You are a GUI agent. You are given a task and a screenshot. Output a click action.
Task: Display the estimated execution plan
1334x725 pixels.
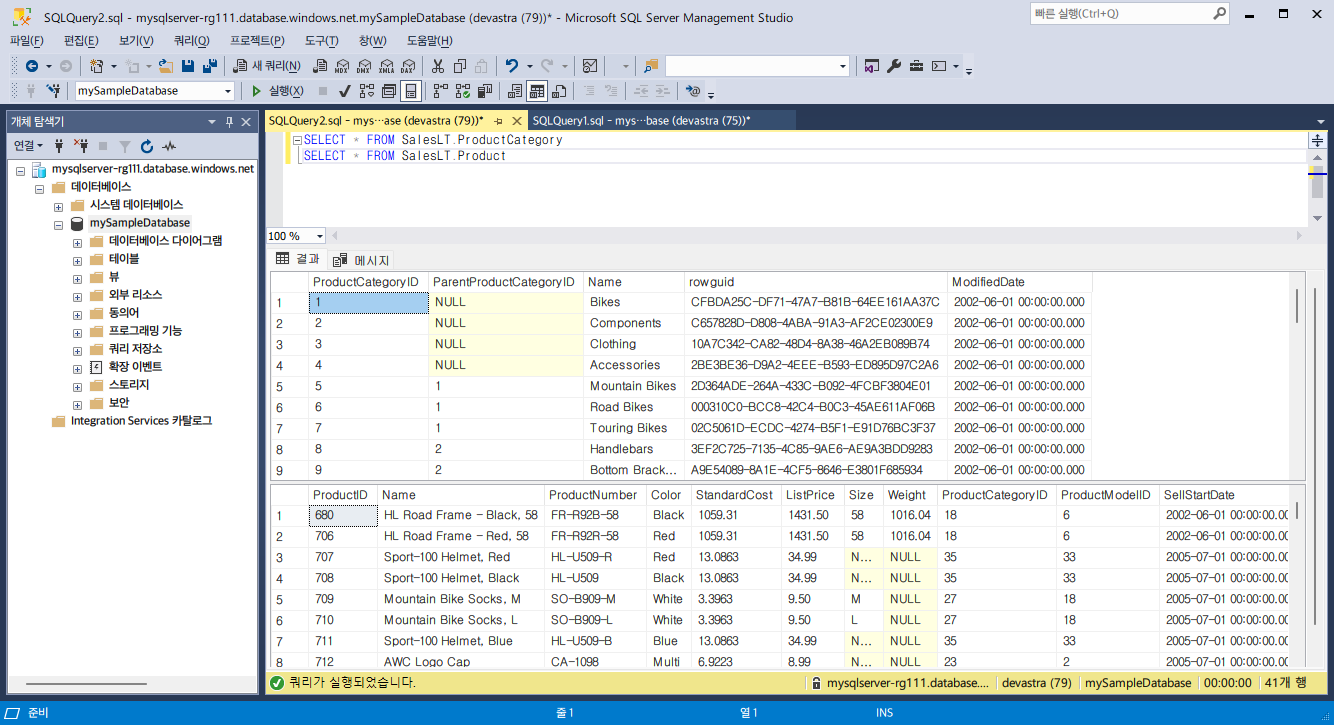coord(367,91)
